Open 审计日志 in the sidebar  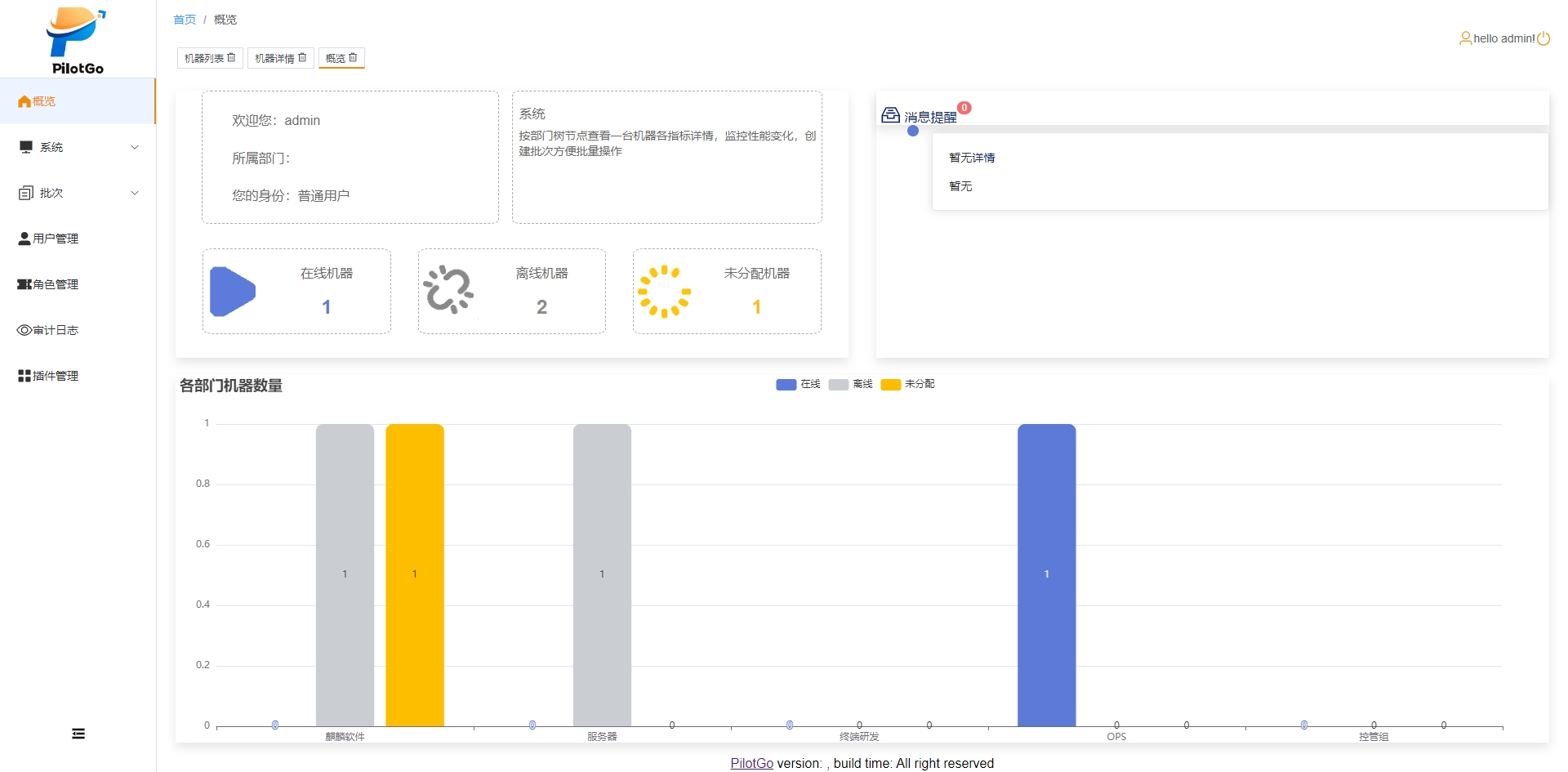click(56, 330)
